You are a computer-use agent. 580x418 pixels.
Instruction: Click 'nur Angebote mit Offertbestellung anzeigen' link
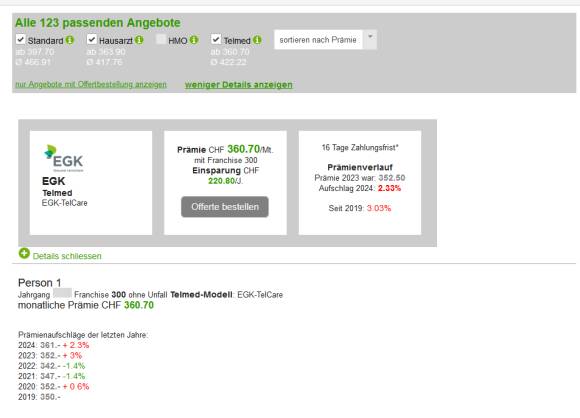click(91, 84)
